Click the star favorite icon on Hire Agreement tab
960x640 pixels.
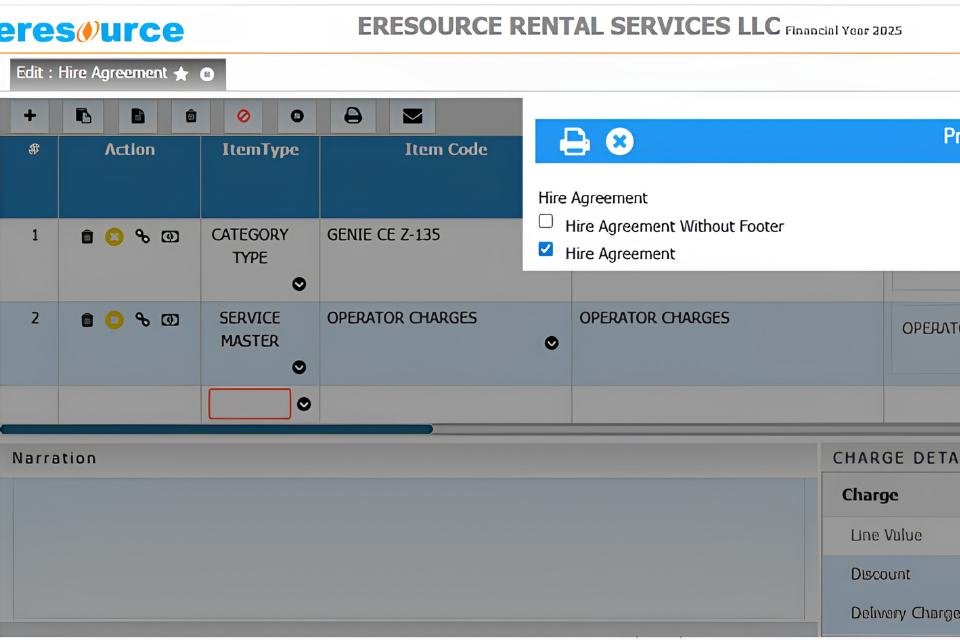181,74
